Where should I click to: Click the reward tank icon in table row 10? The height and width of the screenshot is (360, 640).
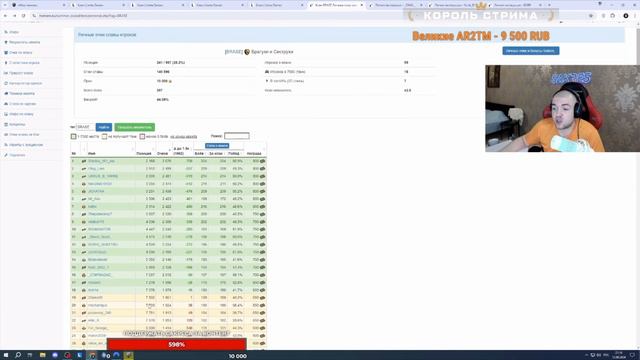pyautogui.click(x=262, y=229)
